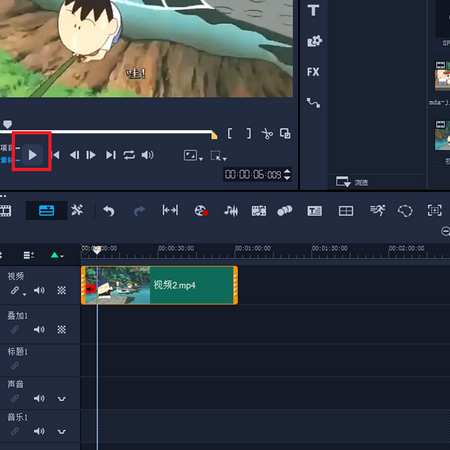Click the scissors split clip icon
Screen dimensions: 450x450
(267, 134)
